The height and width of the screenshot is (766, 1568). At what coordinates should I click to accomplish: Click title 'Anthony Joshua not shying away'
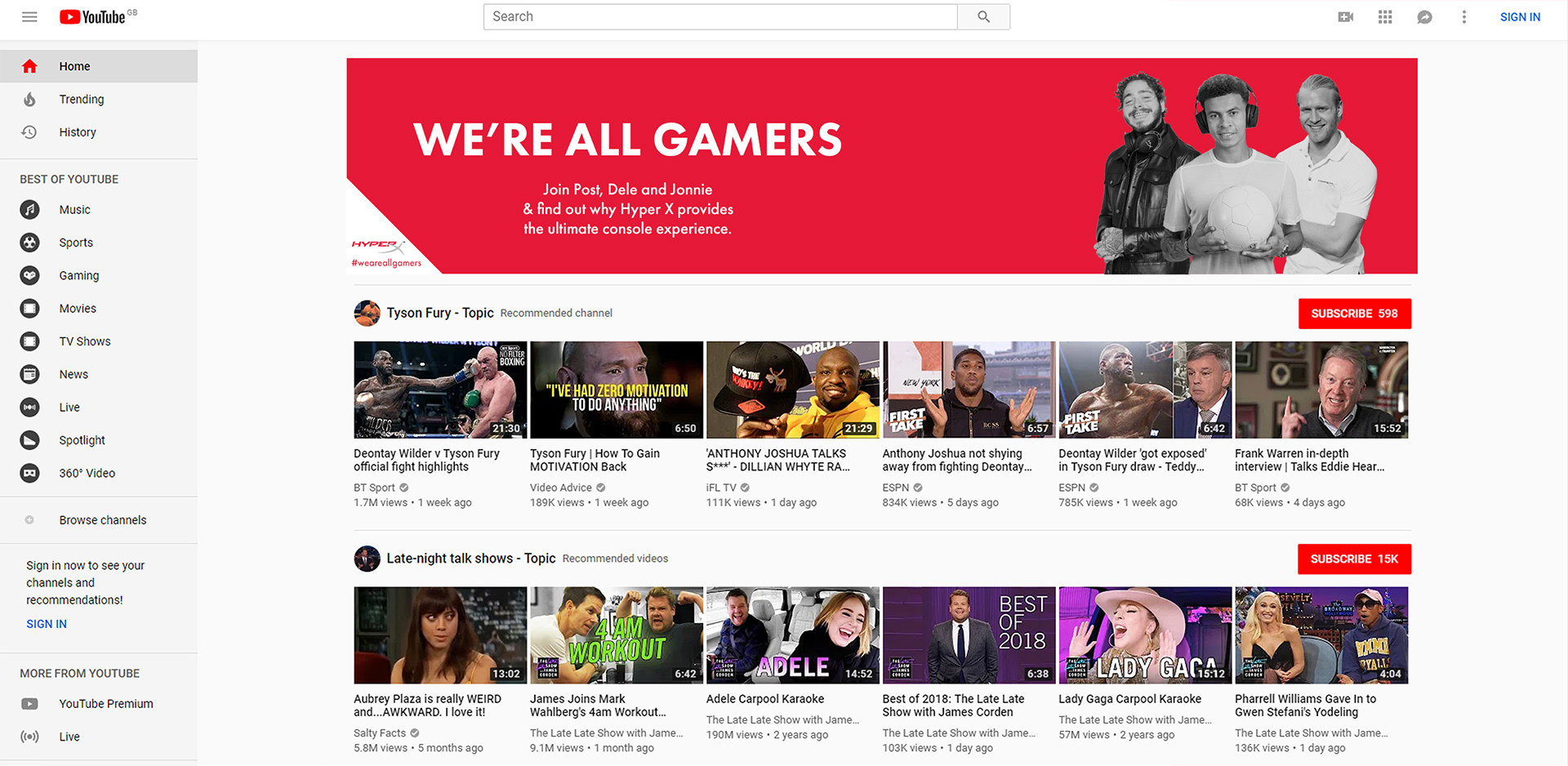(x=957, y=460)
